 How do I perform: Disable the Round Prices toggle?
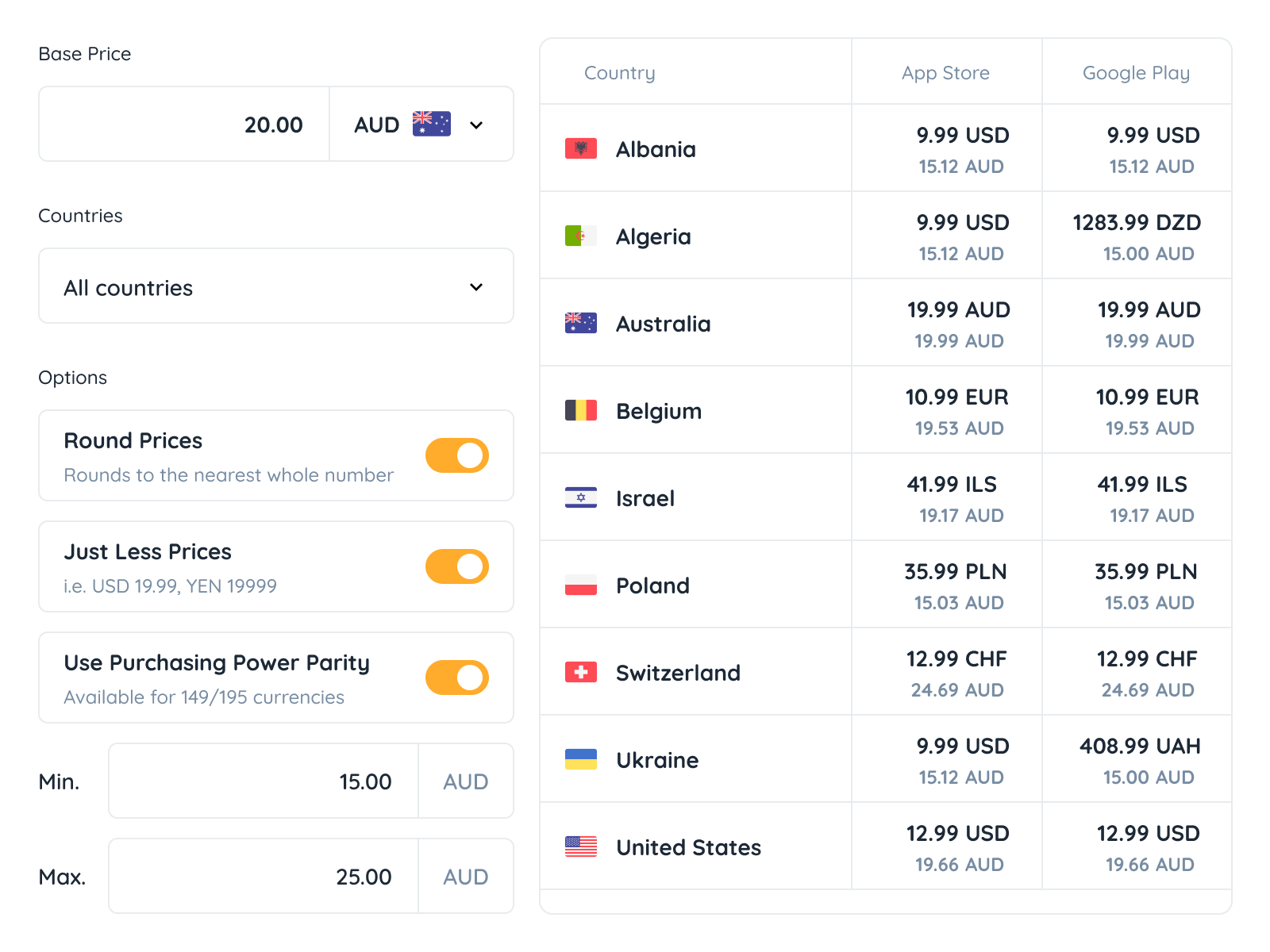[x=457, y=455]
